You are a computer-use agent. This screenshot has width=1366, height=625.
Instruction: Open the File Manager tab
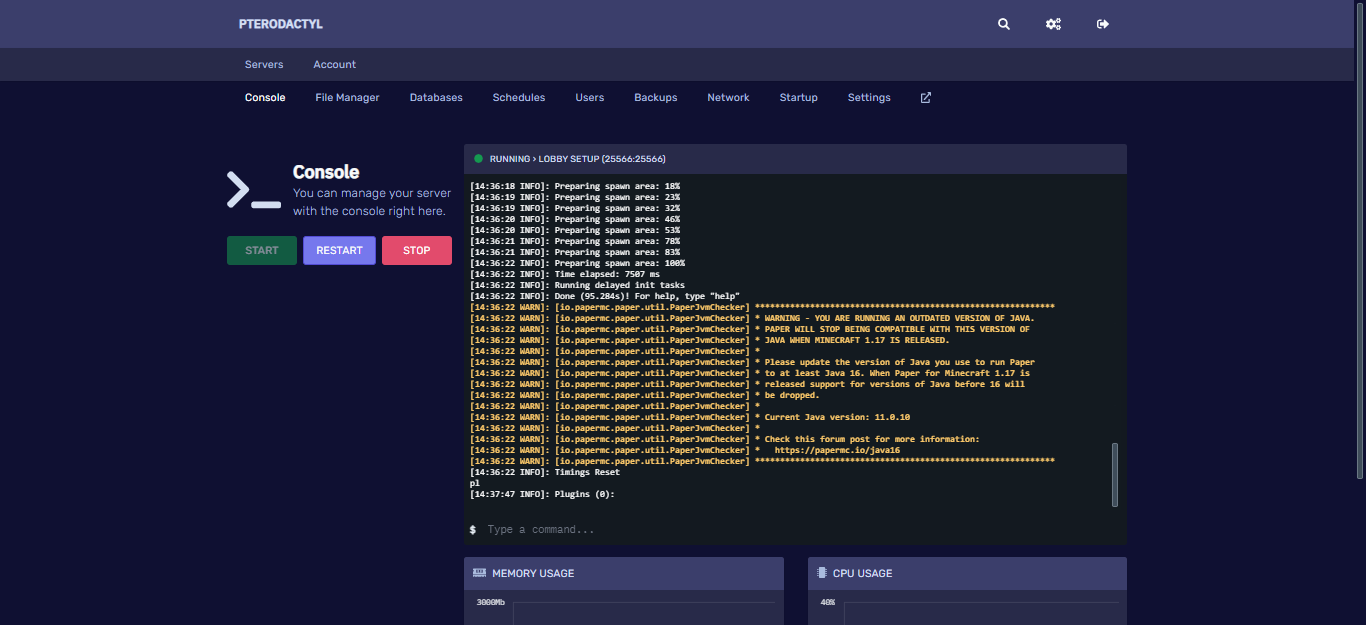coord(347,98)
